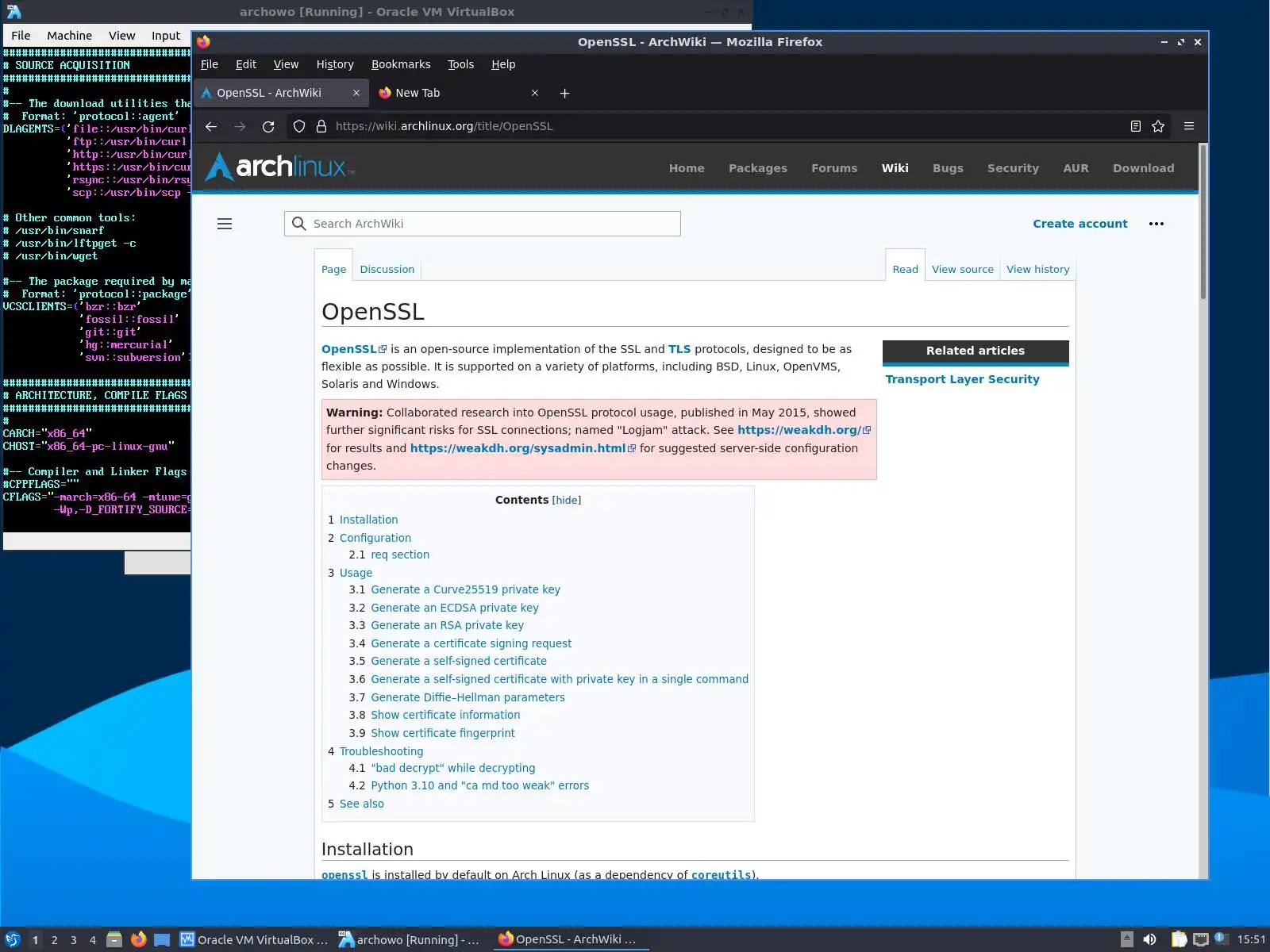
Task: Go to Forums in Arch navigation
Action: [x=834, y=168]
